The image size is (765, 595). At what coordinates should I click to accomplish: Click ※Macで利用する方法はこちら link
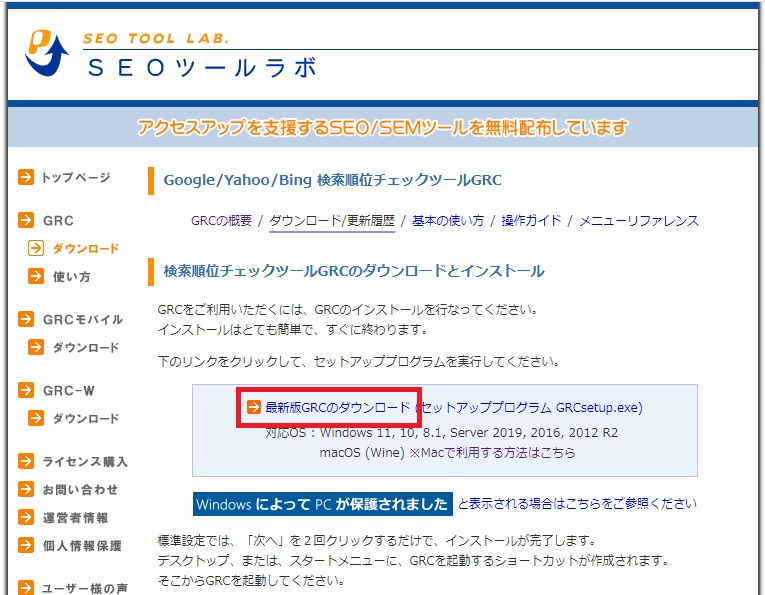[x=492, y=453]
